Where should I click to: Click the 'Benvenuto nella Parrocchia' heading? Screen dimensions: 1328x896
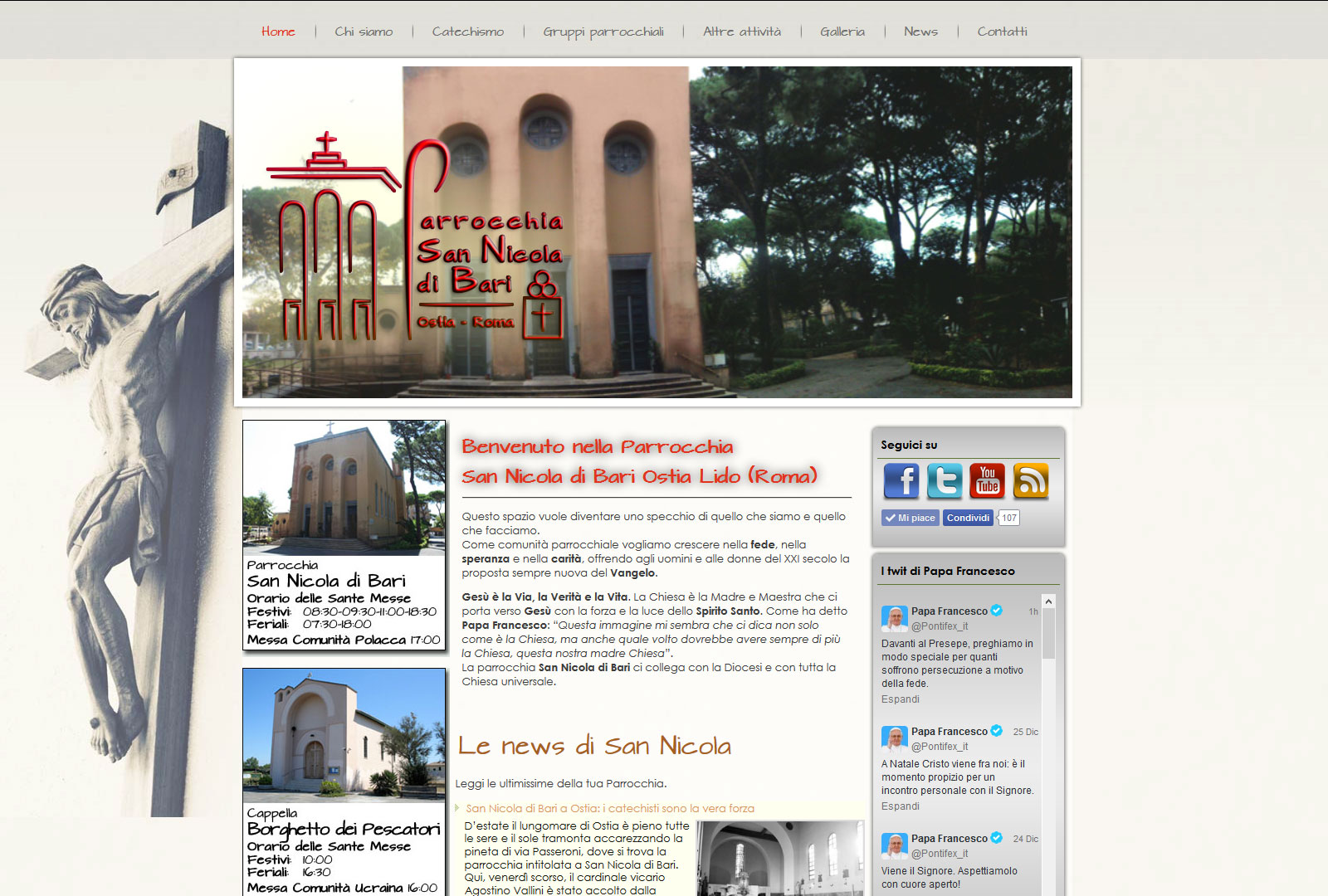(639, 461)
